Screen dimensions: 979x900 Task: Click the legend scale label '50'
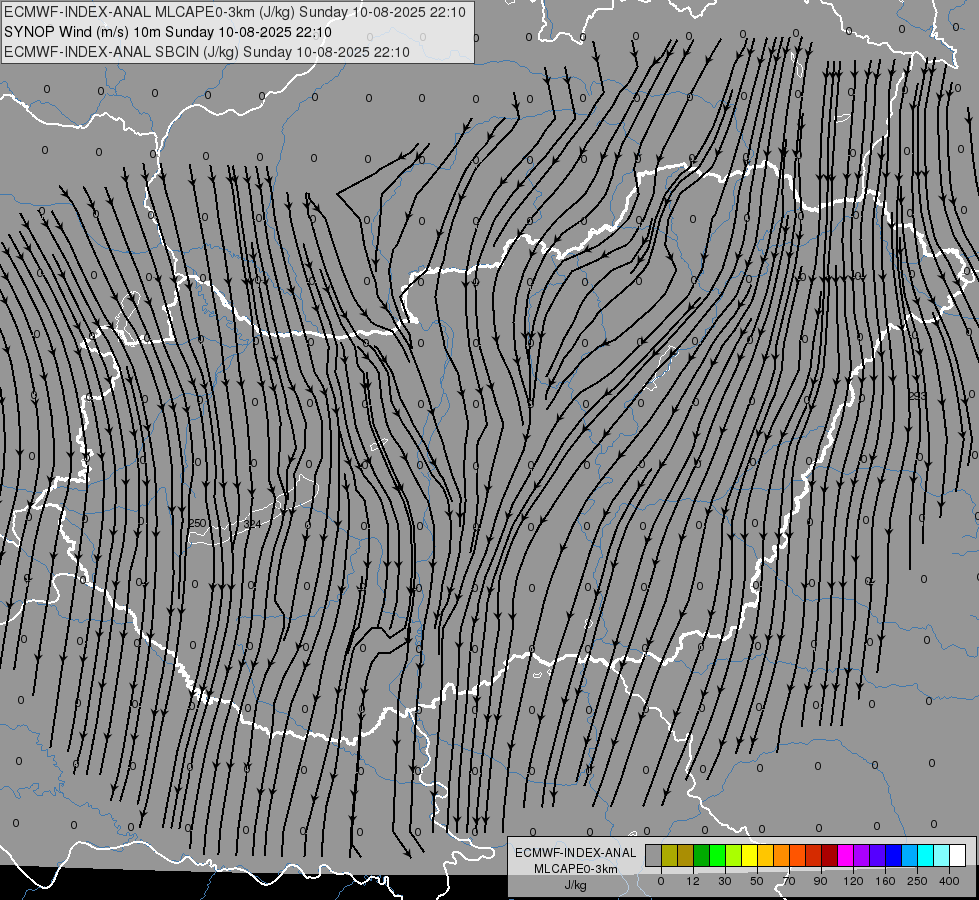click(x=757, y=881)
